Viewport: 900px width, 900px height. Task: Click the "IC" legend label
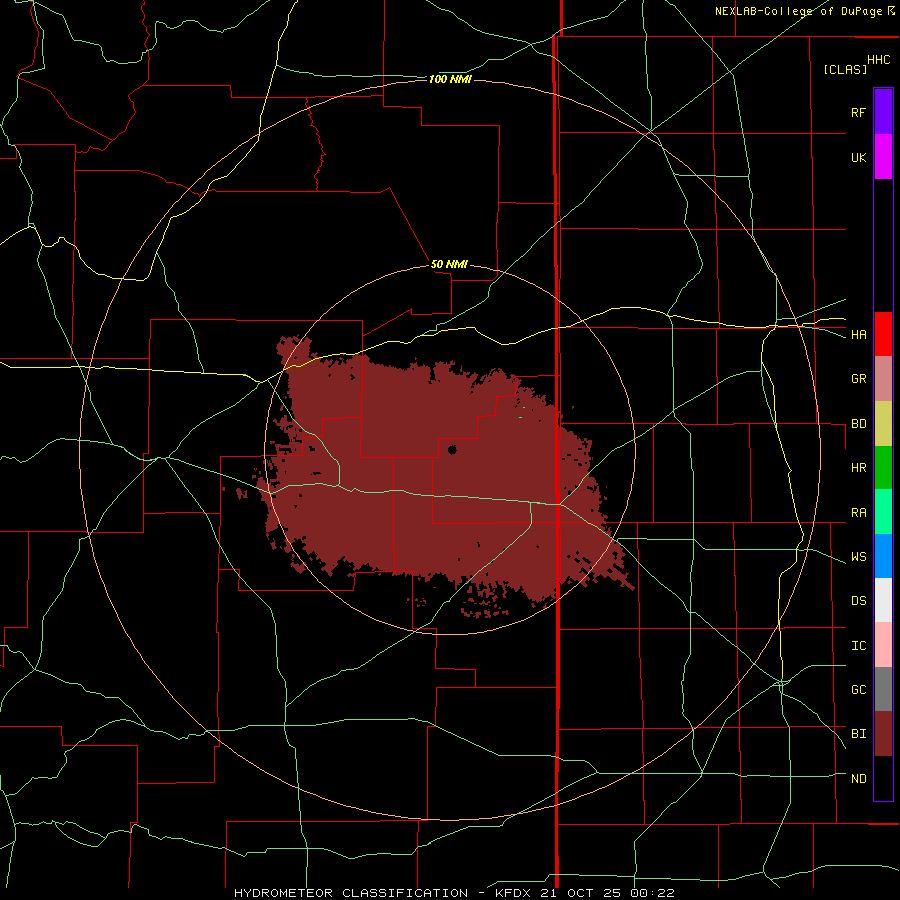tap(858, 646)
